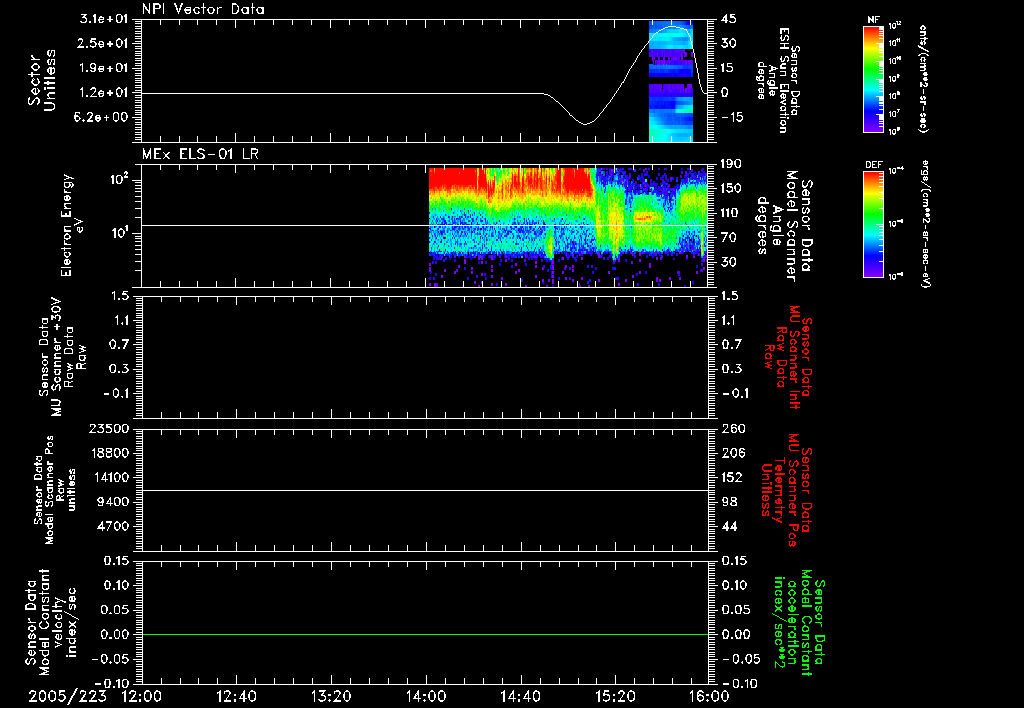1024x708 pixels.
Task: Click the "NF" colorbar heading
Action: click(x=874, y=20)
